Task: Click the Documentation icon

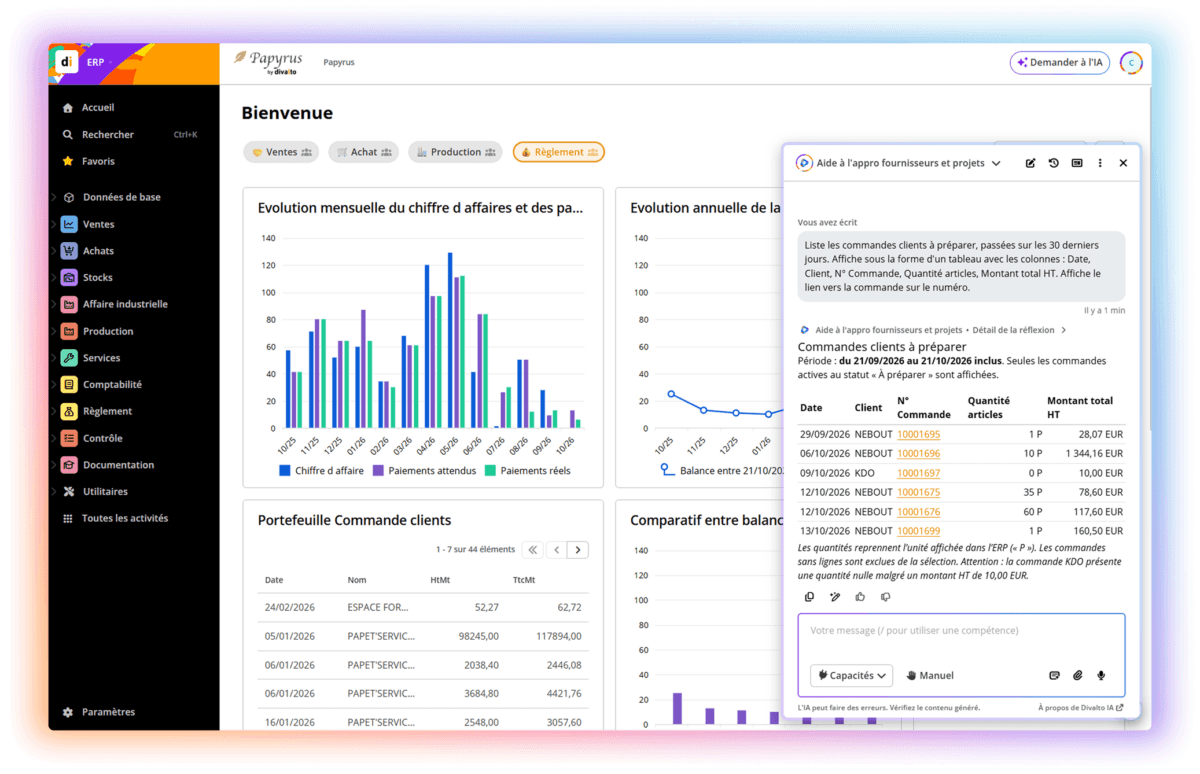Action: point(69,465)
